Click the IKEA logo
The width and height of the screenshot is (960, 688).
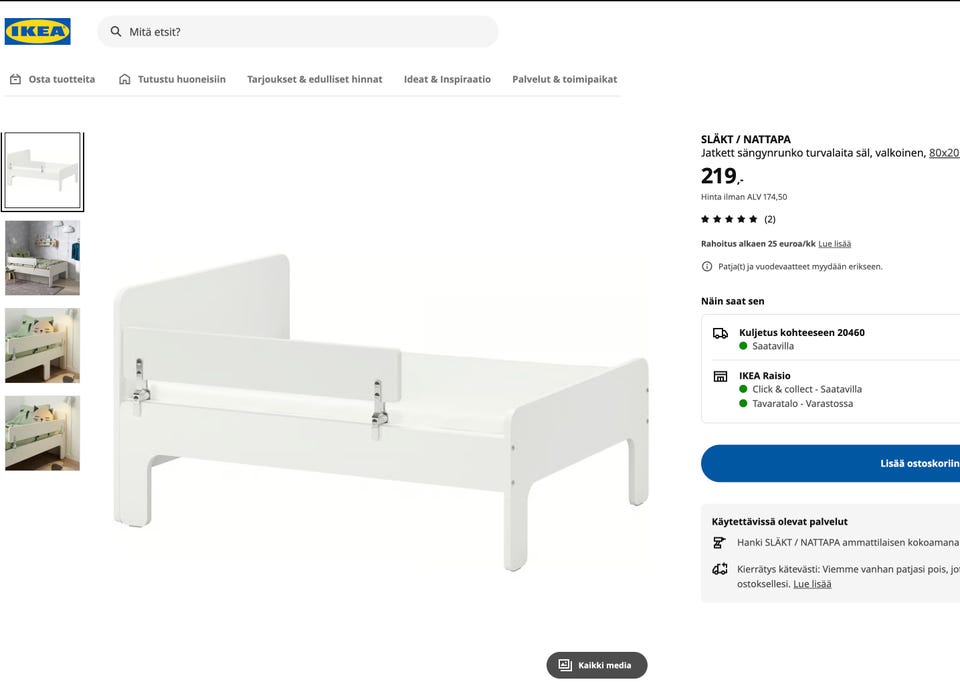(37, 32)
